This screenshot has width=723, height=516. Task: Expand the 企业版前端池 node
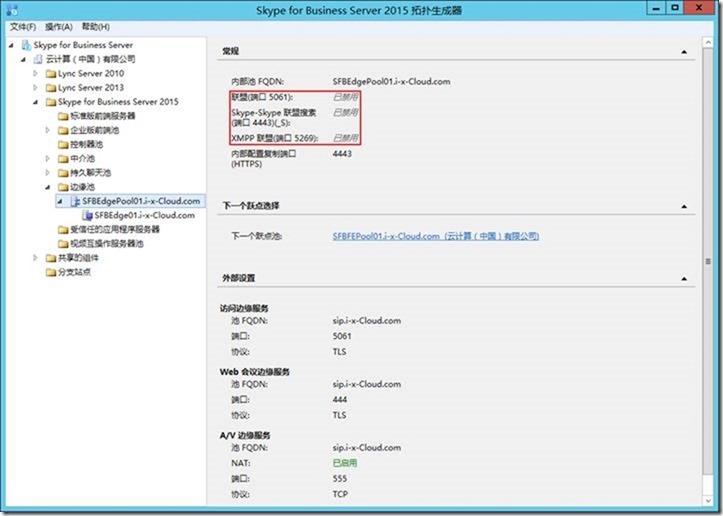tap(47, 130)
